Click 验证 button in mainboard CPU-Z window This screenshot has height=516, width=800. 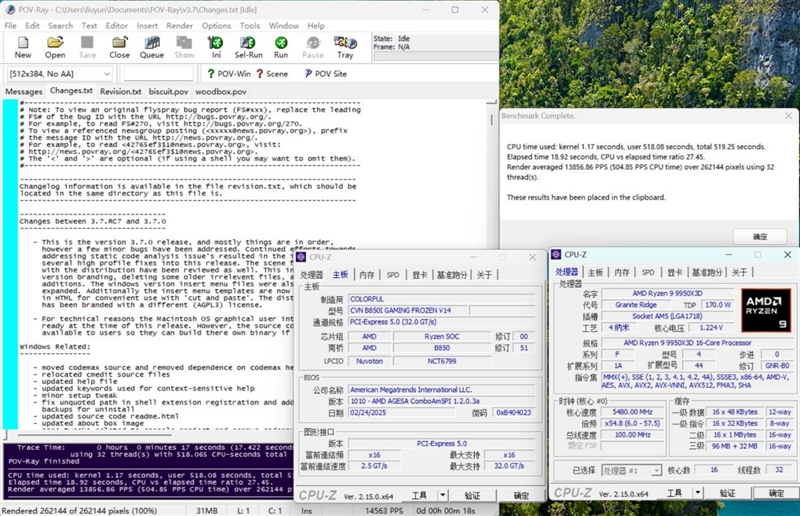tap(472, 495)
